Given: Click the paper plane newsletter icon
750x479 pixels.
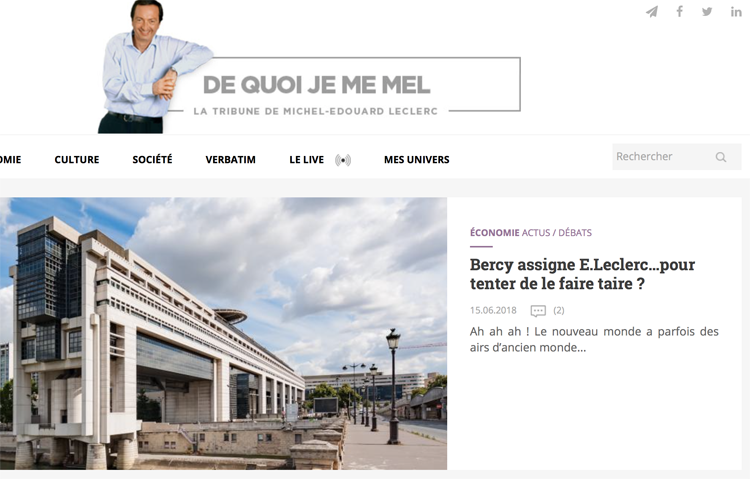Looking at the screenshot, I should pyautogui.click(x=652, y=11).
